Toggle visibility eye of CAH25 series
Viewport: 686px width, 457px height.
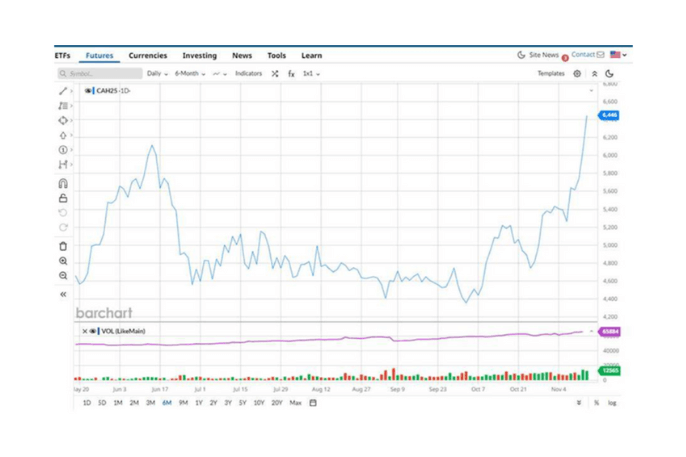pos(88,91)
